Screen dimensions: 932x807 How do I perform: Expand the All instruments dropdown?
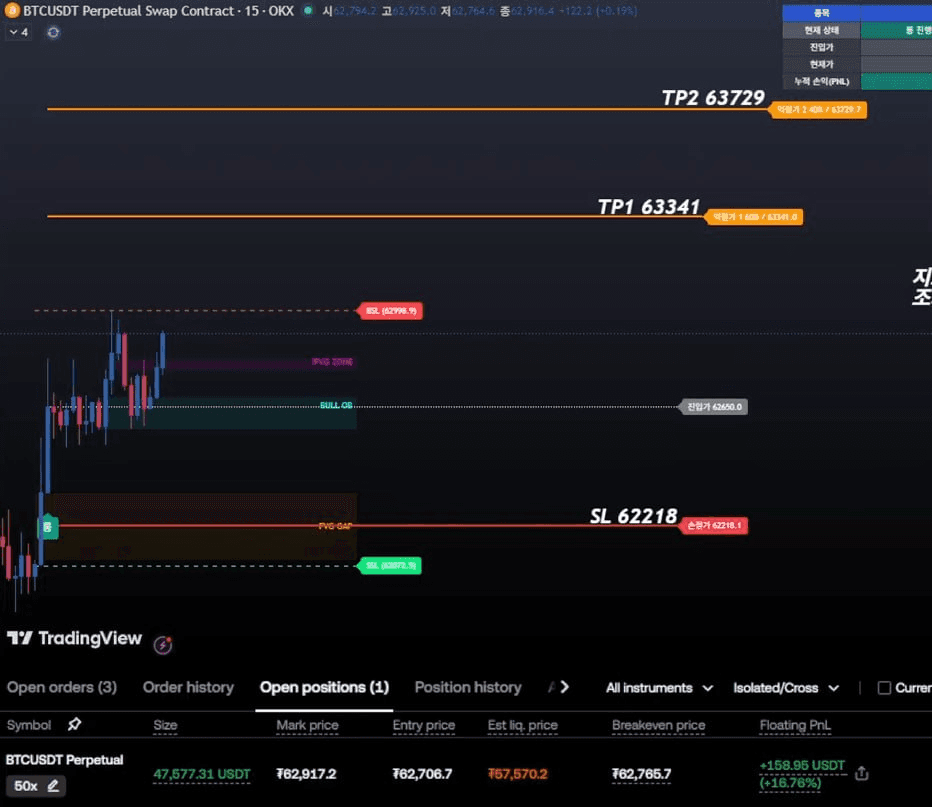(659, 688)
